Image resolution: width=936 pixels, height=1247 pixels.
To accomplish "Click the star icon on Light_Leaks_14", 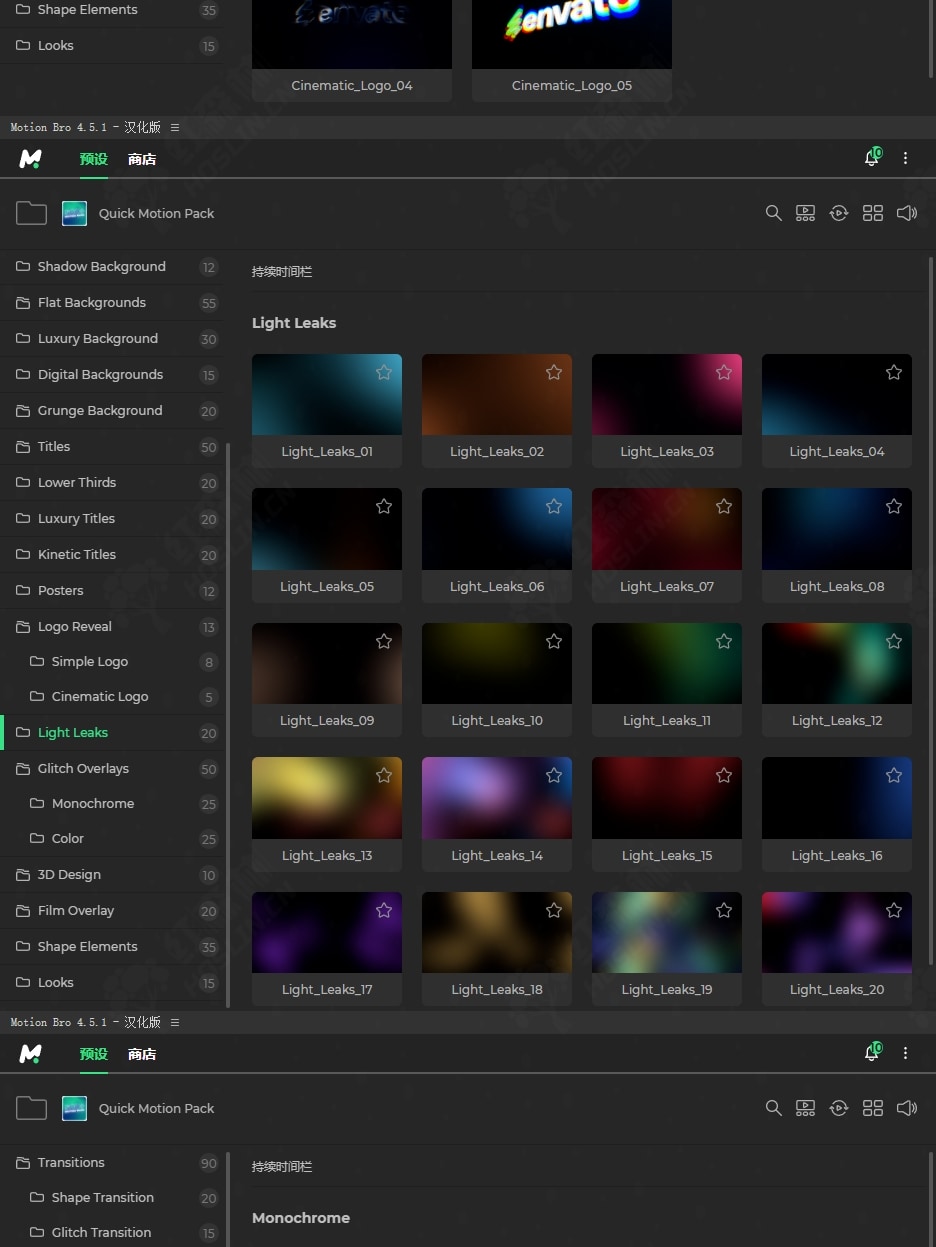I will (x=554, y=776).
